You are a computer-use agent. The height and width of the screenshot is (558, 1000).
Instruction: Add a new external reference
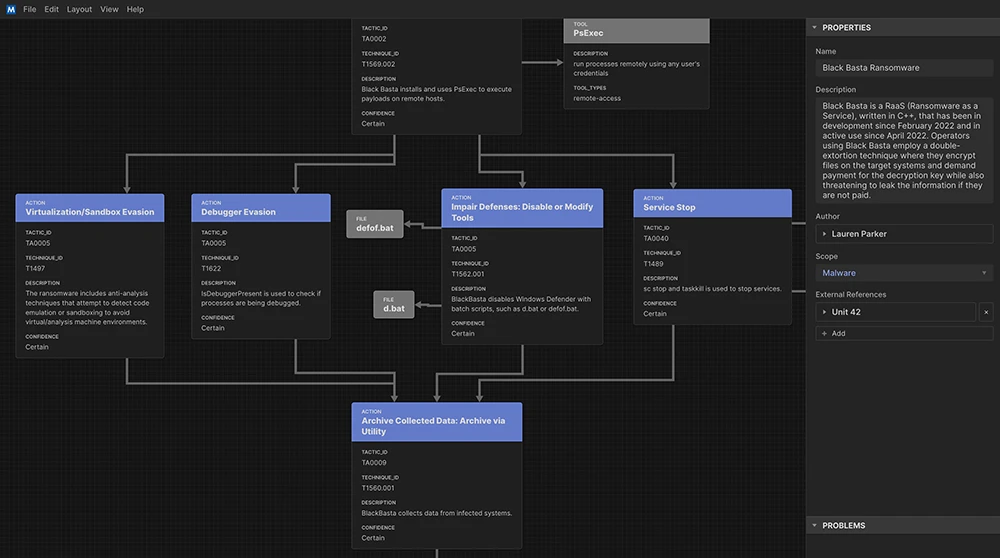[833, 333]
